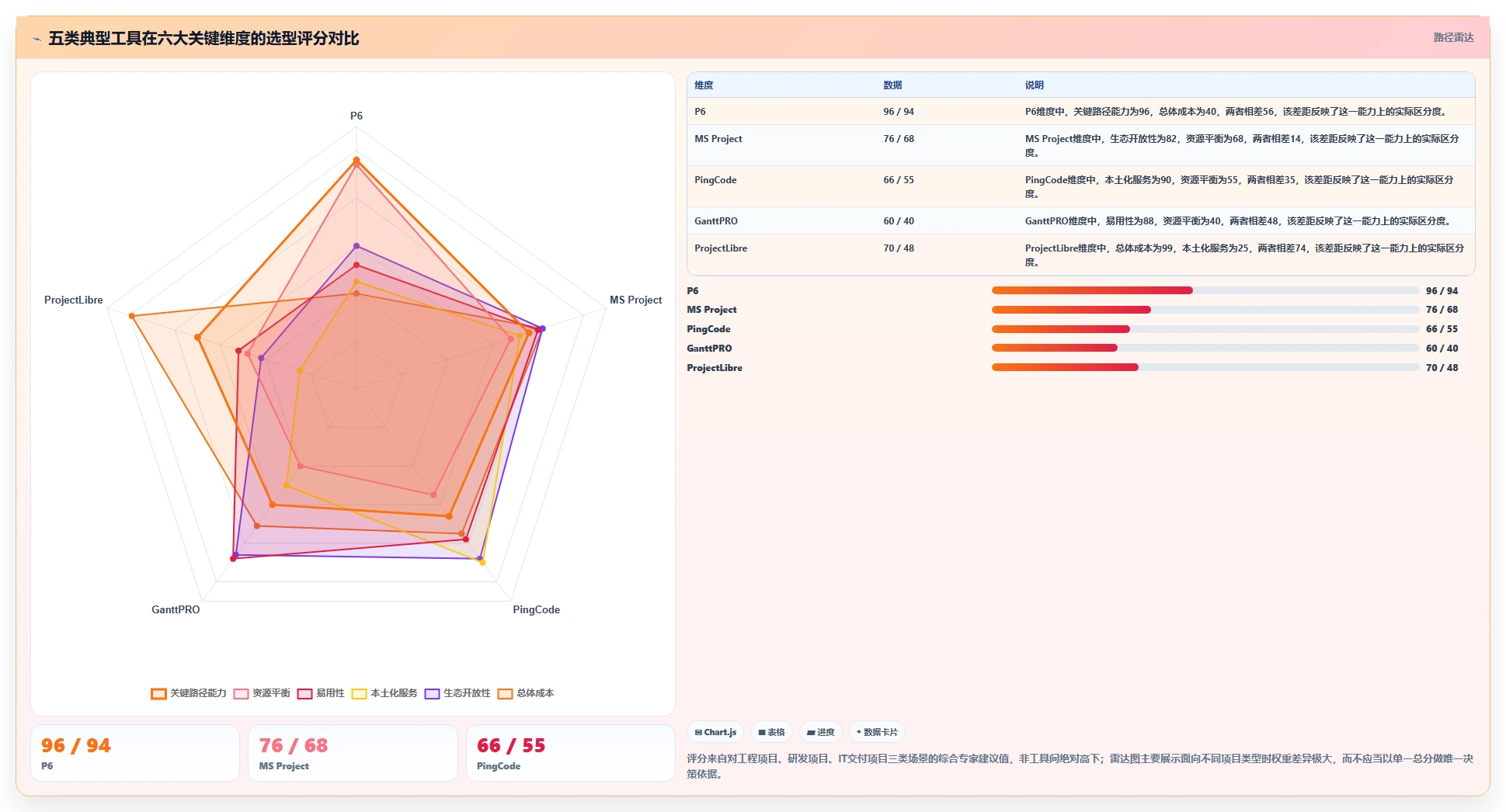1506x812 pixels.
Task: Toggle the 关键路径能力 legend series
Action: pos(189,693)
